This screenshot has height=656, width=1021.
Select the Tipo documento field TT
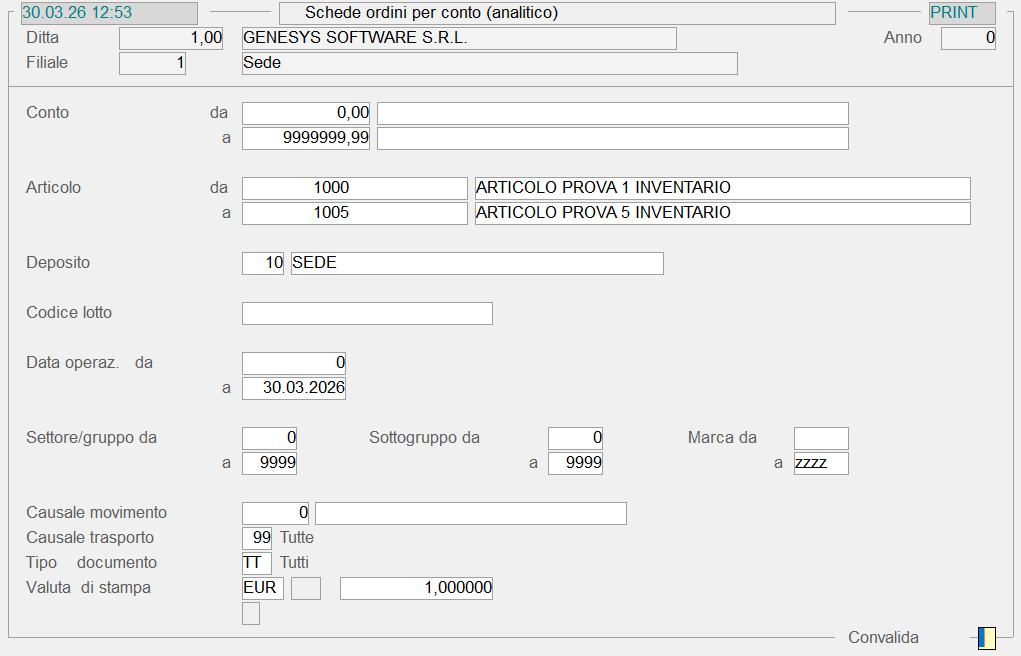257,563
